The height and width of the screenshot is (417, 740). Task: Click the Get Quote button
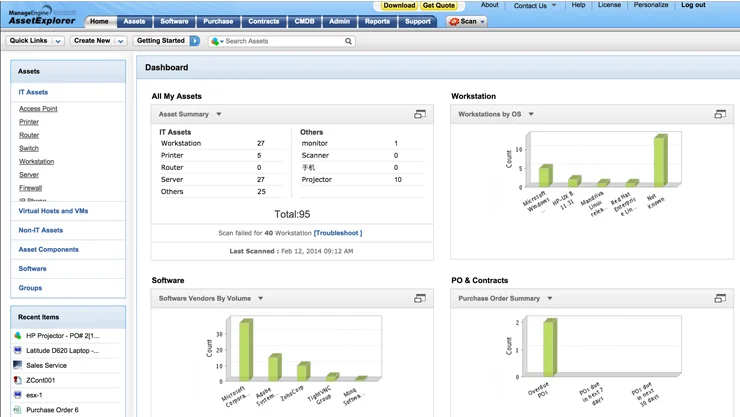tap(438, 6)
